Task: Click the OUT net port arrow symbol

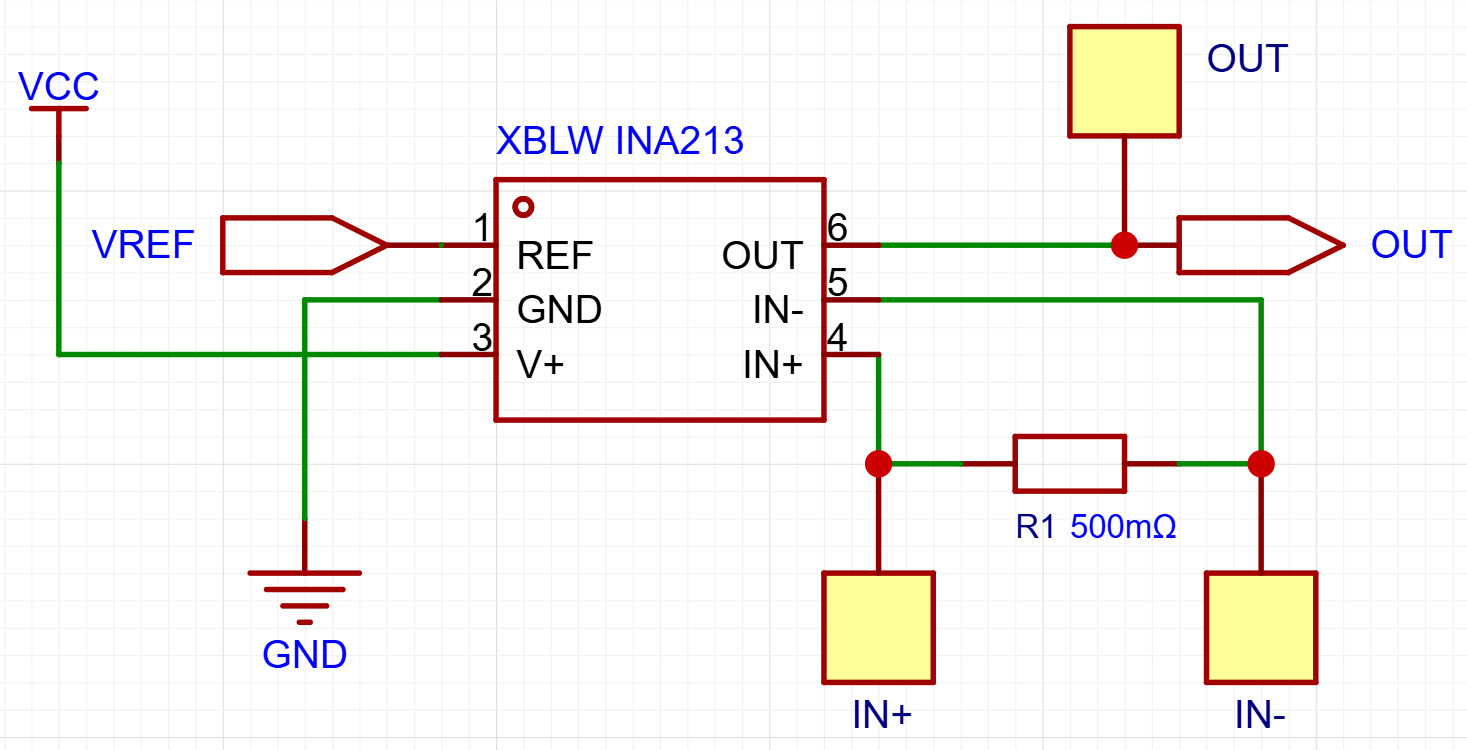Action: click(x=1260, y=244)
